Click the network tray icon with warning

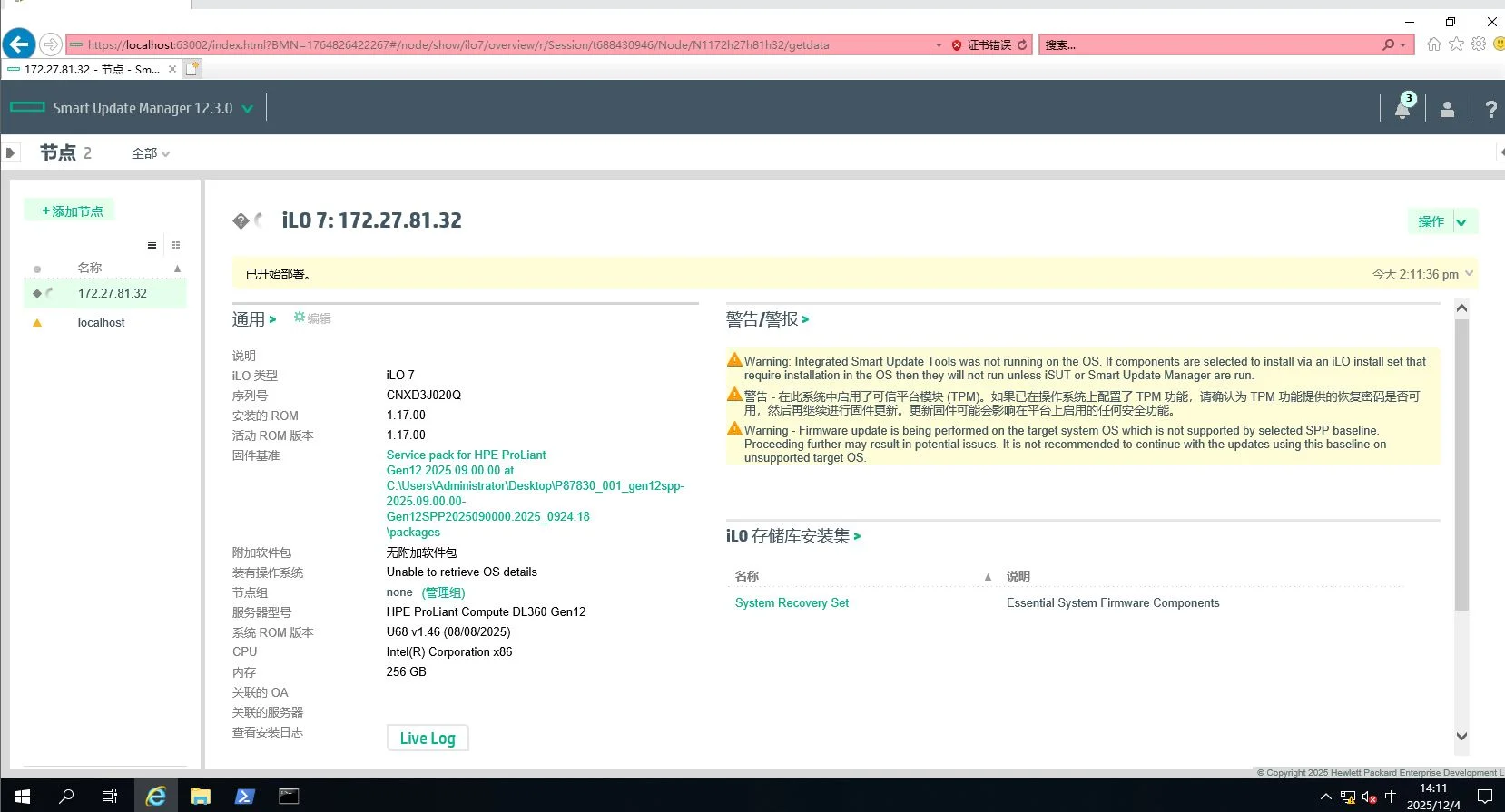pyautogui.click(x=1348, y=797)
